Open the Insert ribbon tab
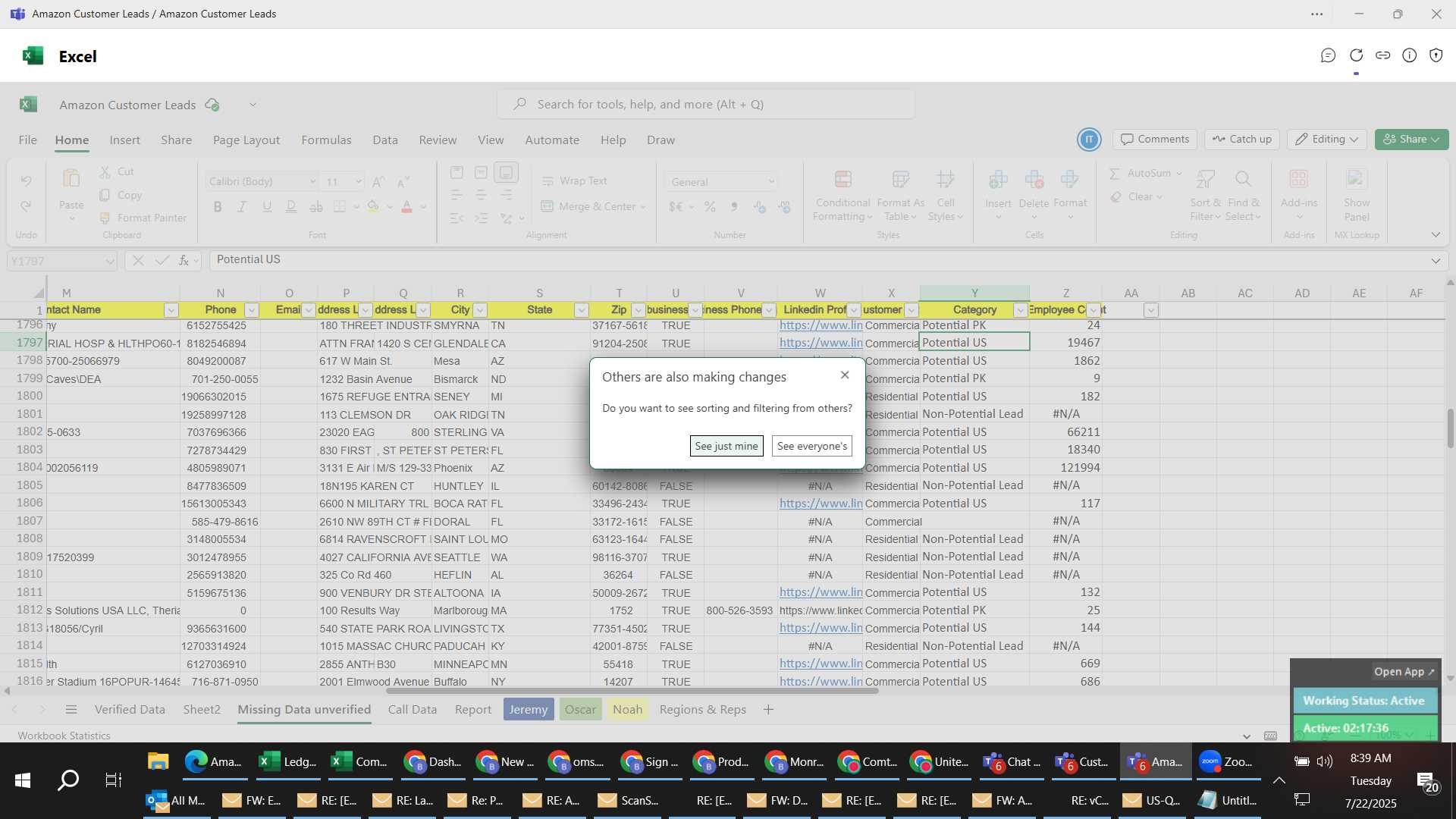The image size is (1456, 819). (124, 140)
